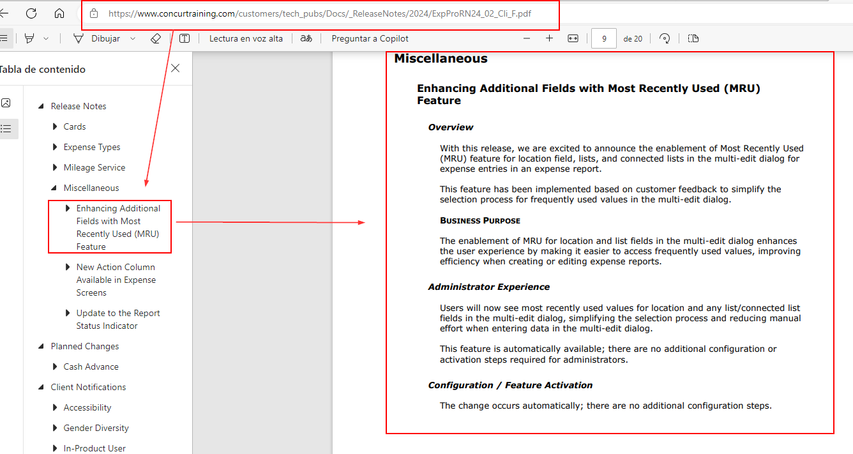Expand Update to the Report Status arrow

coord(67,313)
